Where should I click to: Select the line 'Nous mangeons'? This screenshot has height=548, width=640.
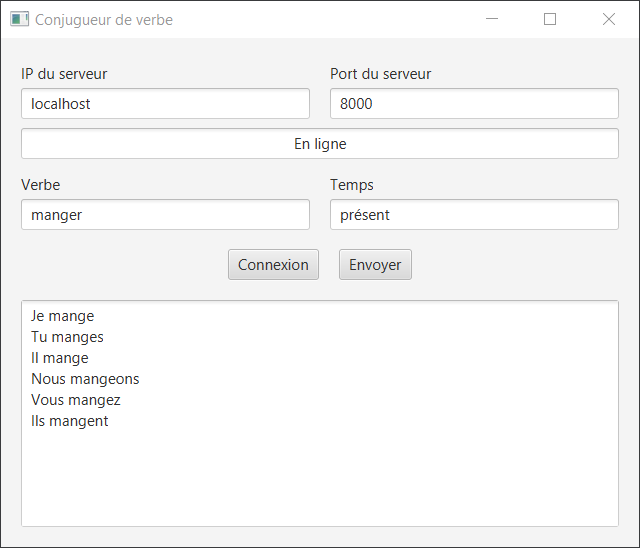pyautogui.click(x=85, y=379)
